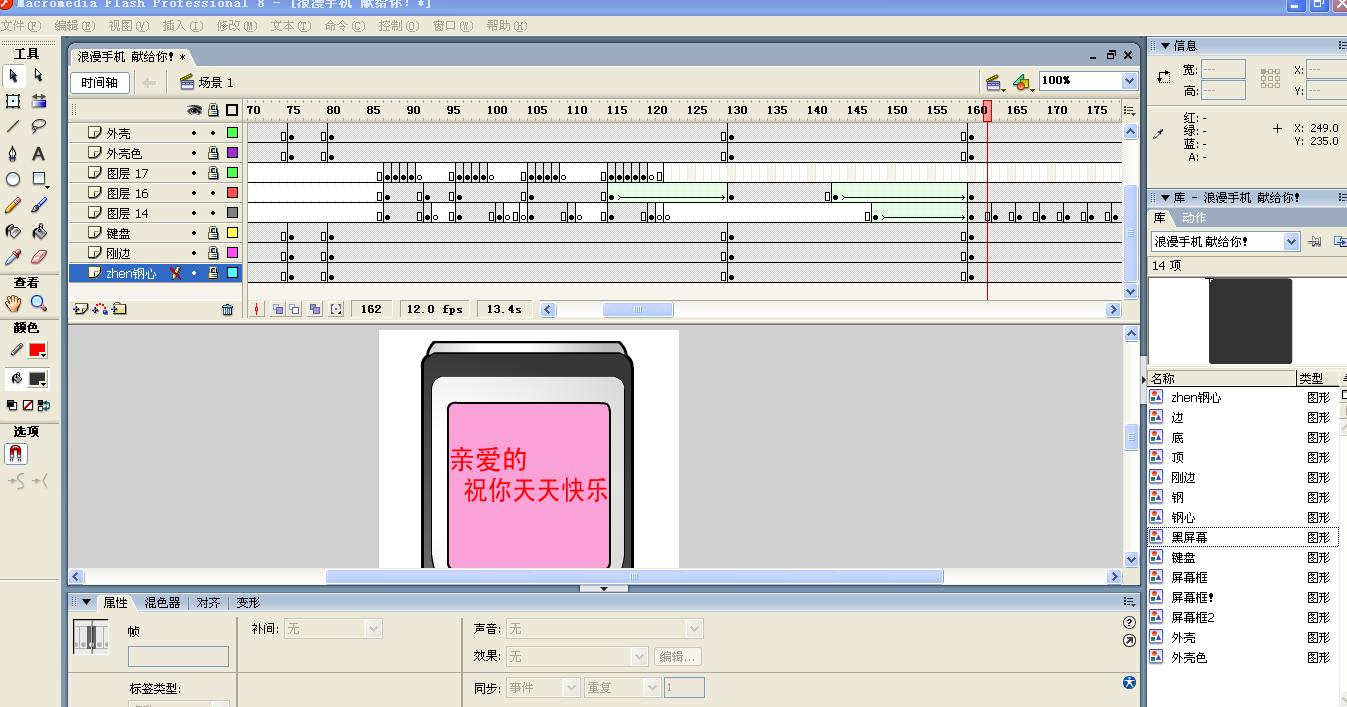
Task: Open the 声音 sound dropdown
Action: click(694, 629)
